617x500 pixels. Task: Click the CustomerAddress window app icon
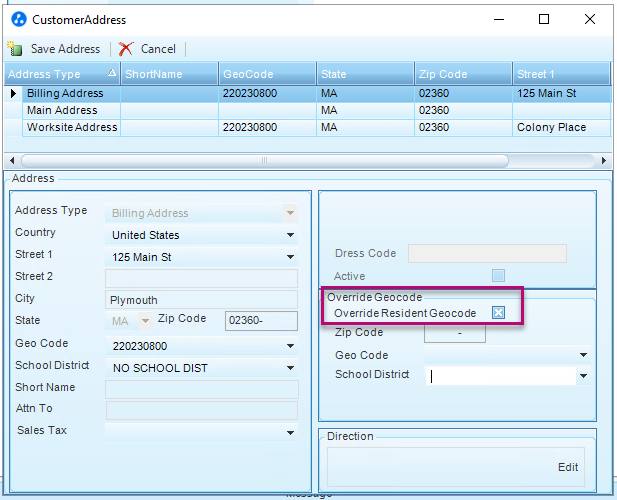tap(18, 19)
